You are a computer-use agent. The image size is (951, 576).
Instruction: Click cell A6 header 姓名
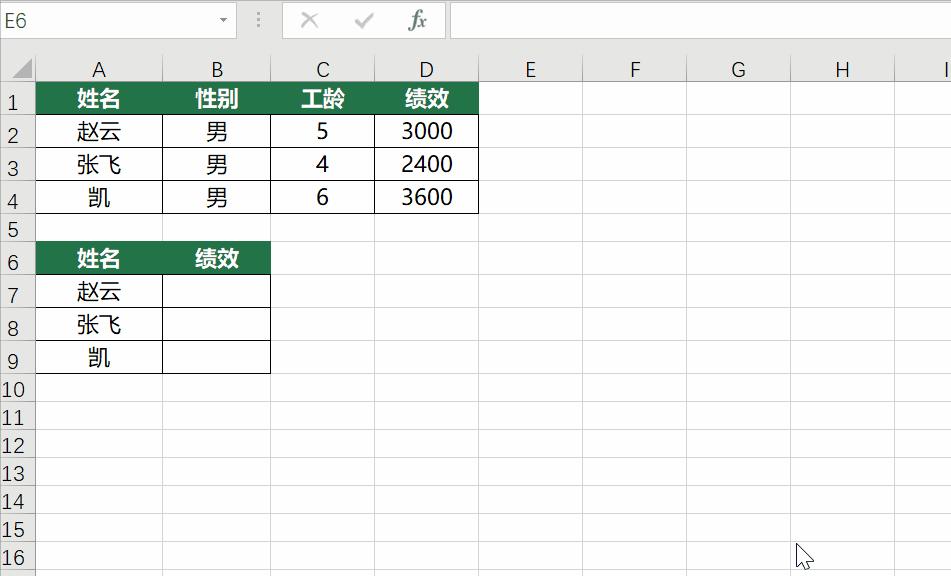[x=99, y=258]
